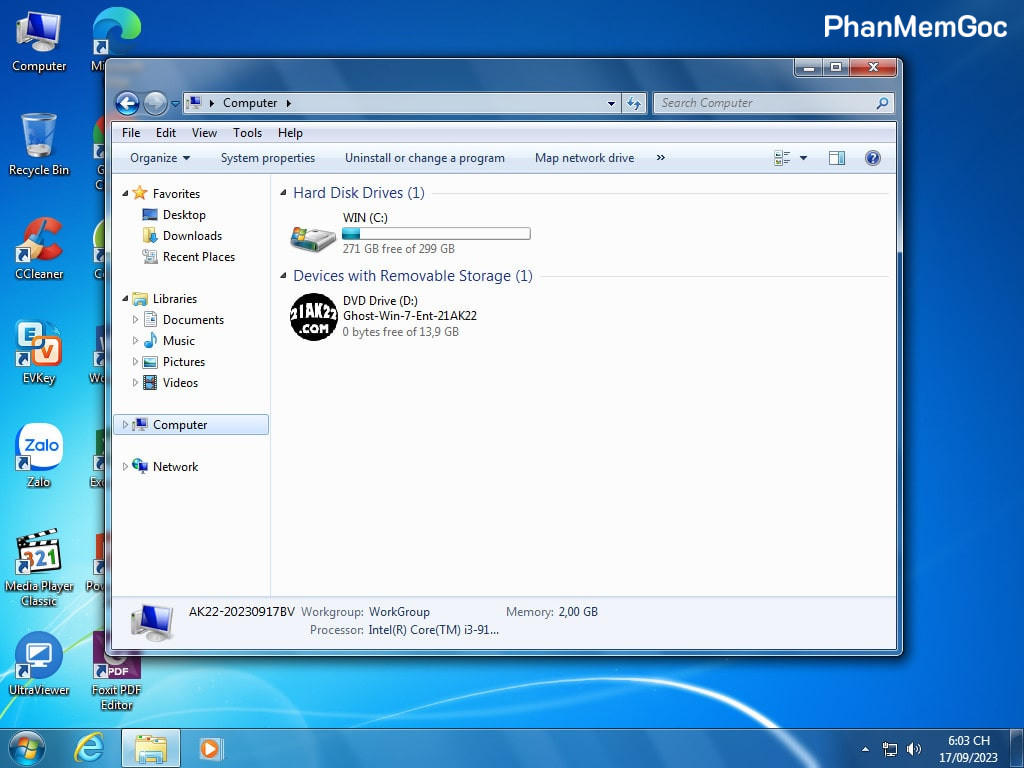Expand the Documents library tree node
This screenshot has height=768, width=1024.
[x=136, y=320]
